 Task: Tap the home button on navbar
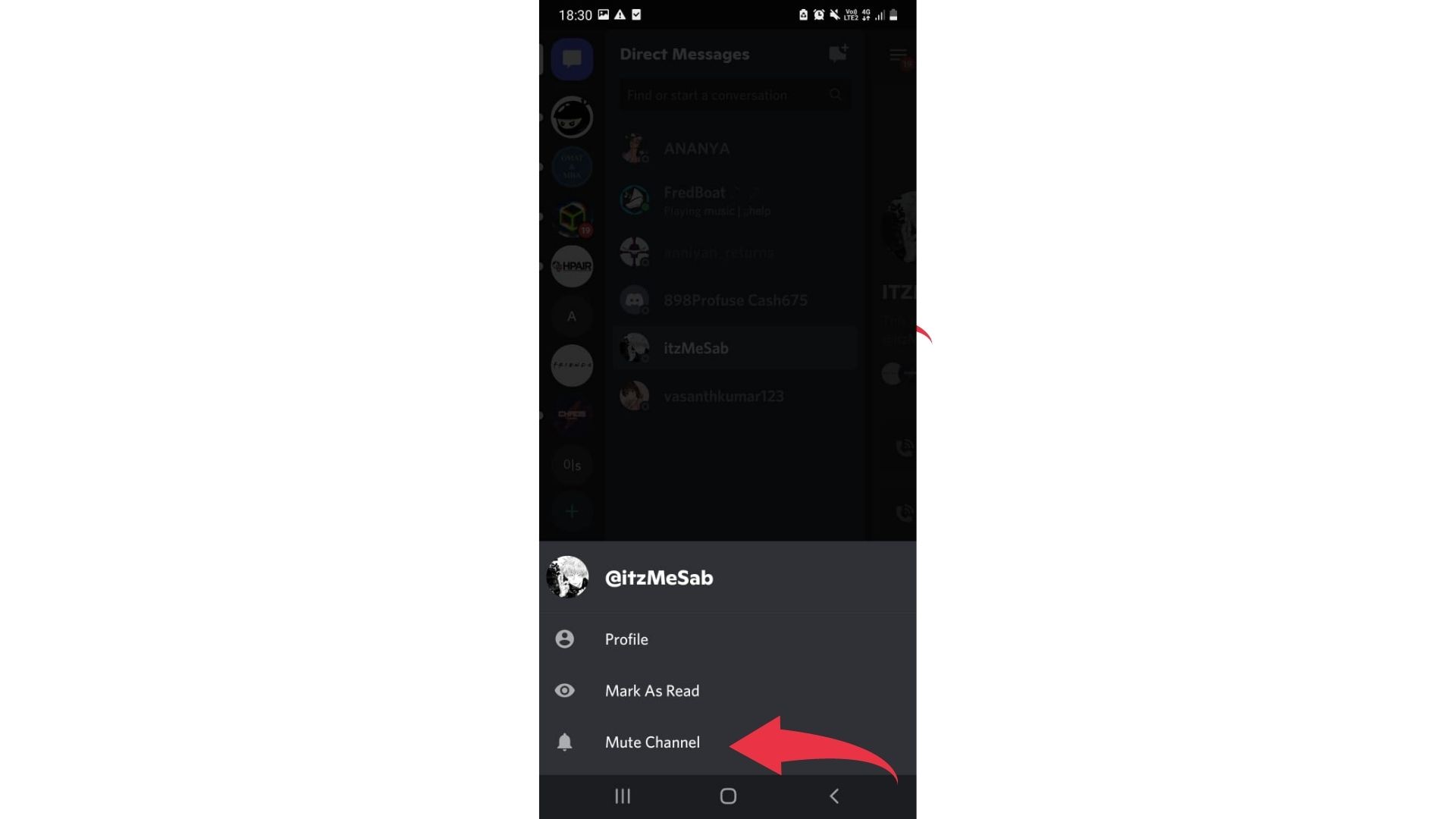(727, 795)
